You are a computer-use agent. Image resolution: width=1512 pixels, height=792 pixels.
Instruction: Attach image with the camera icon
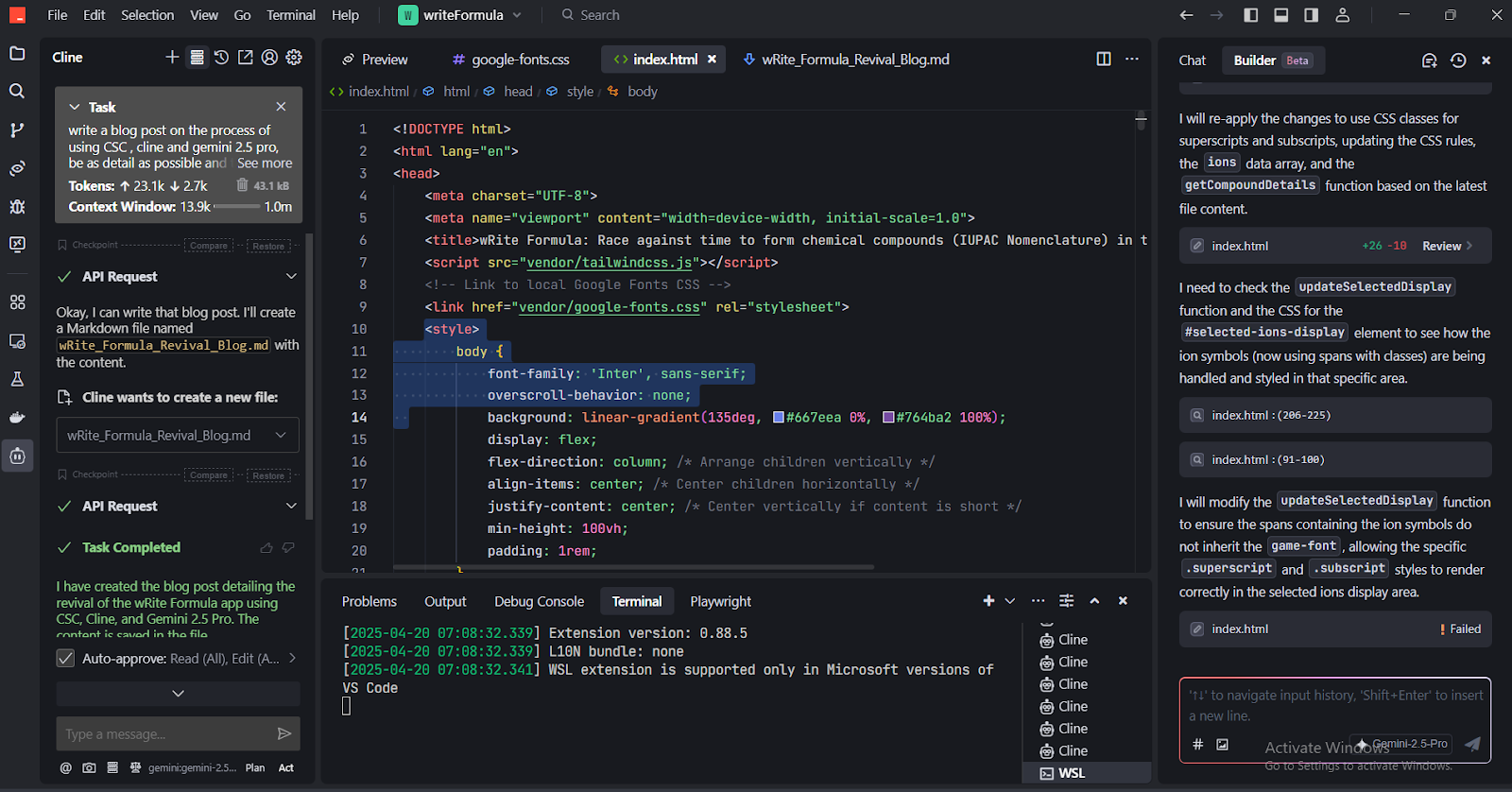click(89, 768)
